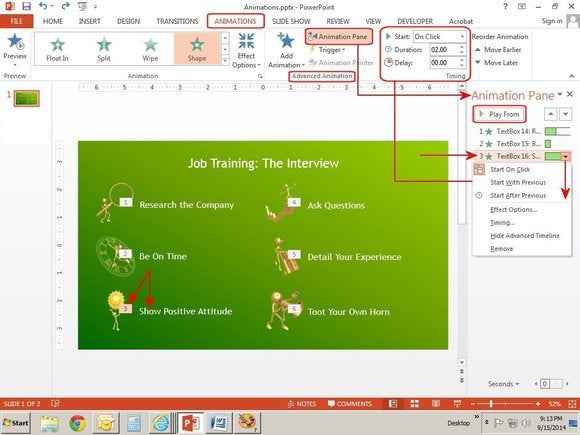
Task: Open the Add Animation gallery
Action: click(x=286, y=50)
